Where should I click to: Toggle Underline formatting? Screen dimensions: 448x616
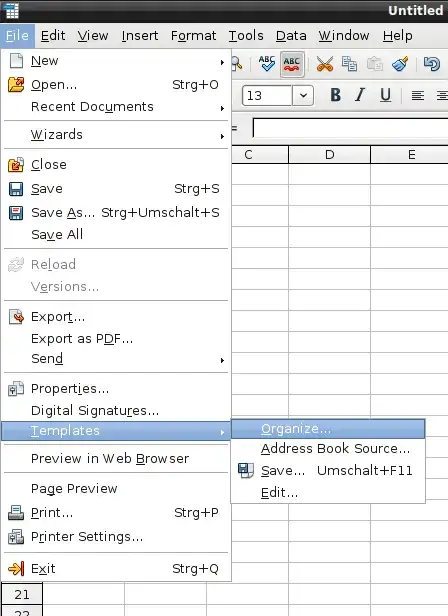point(385,95)
